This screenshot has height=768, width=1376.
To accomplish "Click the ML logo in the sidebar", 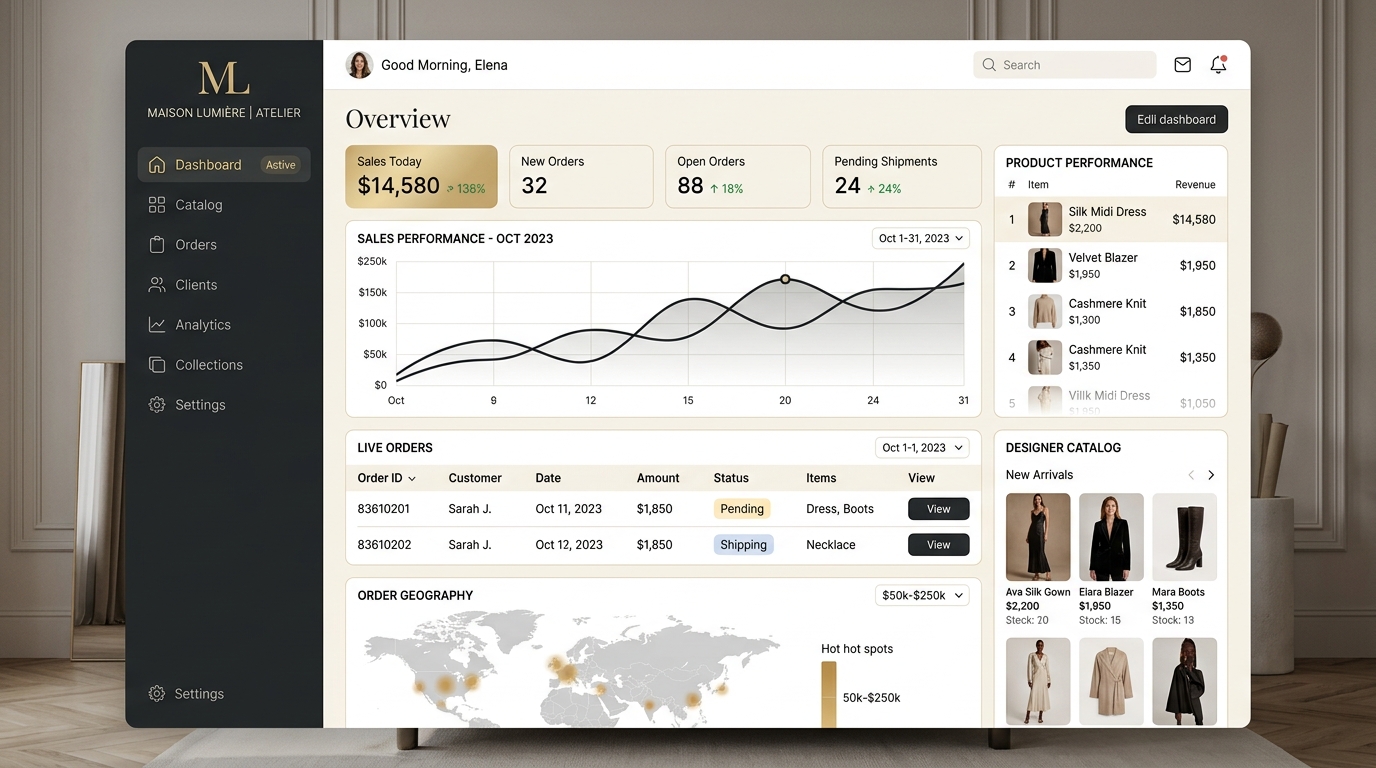I will click(x=224, y=78).
